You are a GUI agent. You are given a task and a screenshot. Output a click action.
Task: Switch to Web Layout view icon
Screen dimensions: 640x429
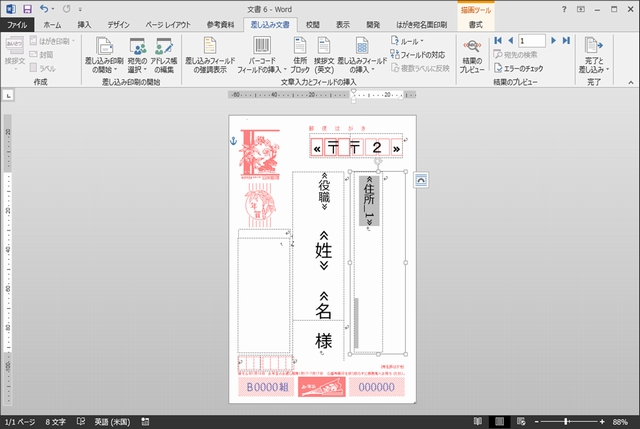(x=521, y=421)
